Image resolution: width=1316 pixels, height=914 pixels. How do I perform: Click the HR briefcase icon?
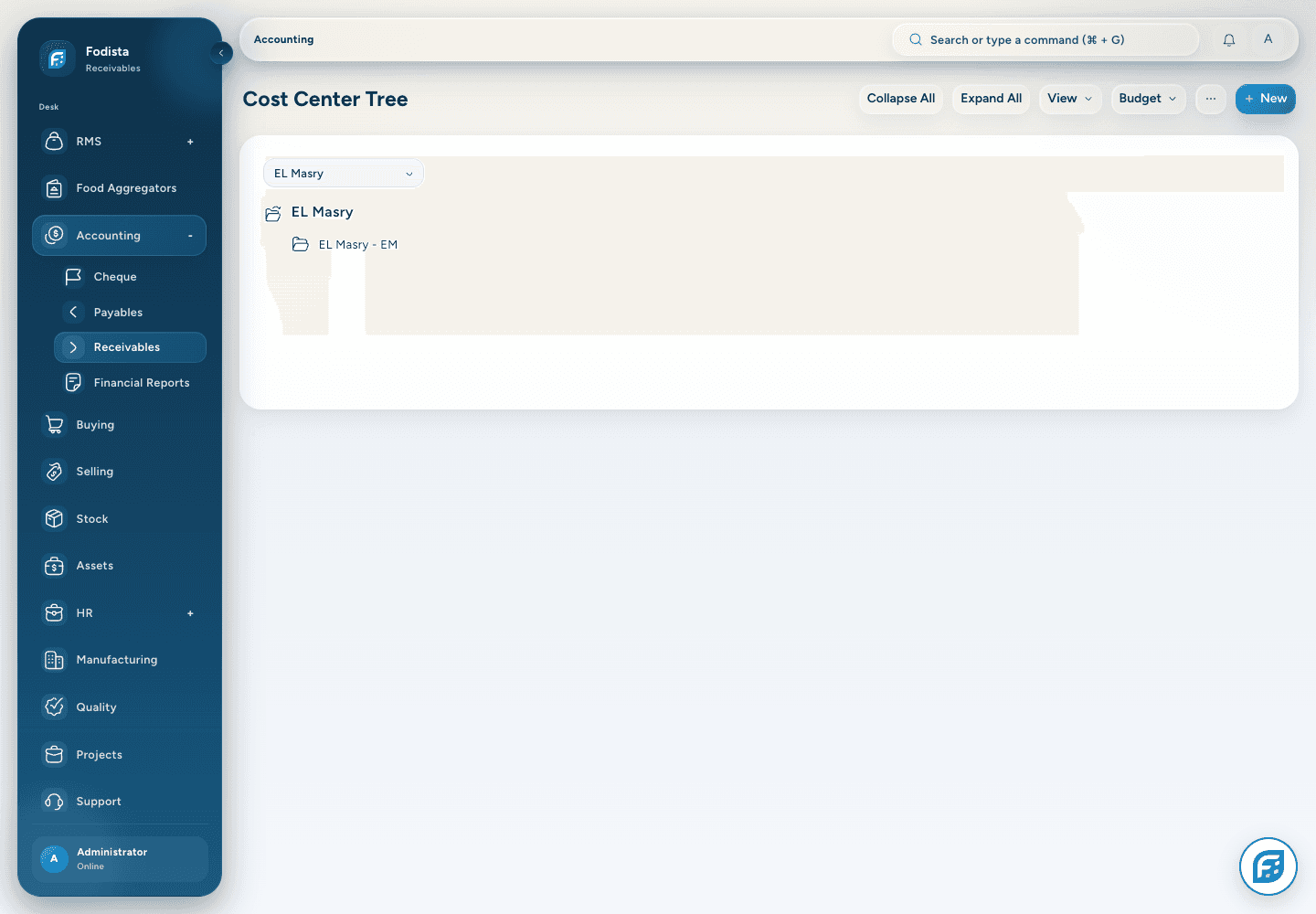[55, 613]
